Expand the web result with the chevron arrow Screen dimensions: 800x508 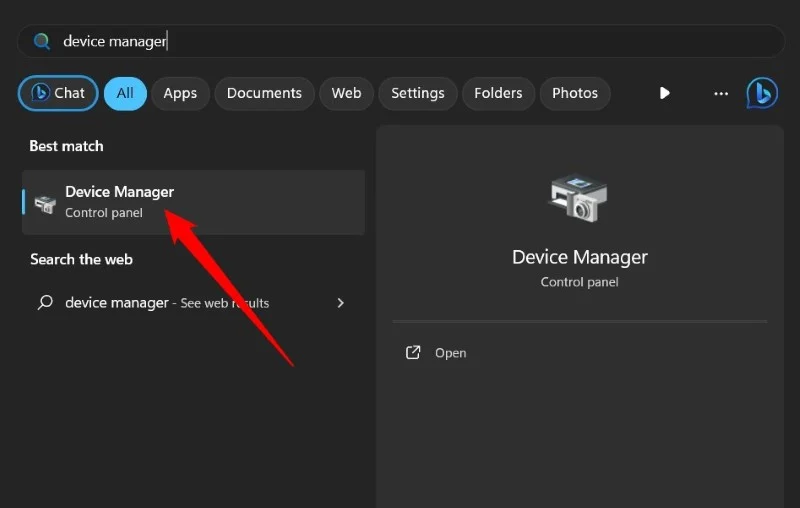click(x=341, y=302)
